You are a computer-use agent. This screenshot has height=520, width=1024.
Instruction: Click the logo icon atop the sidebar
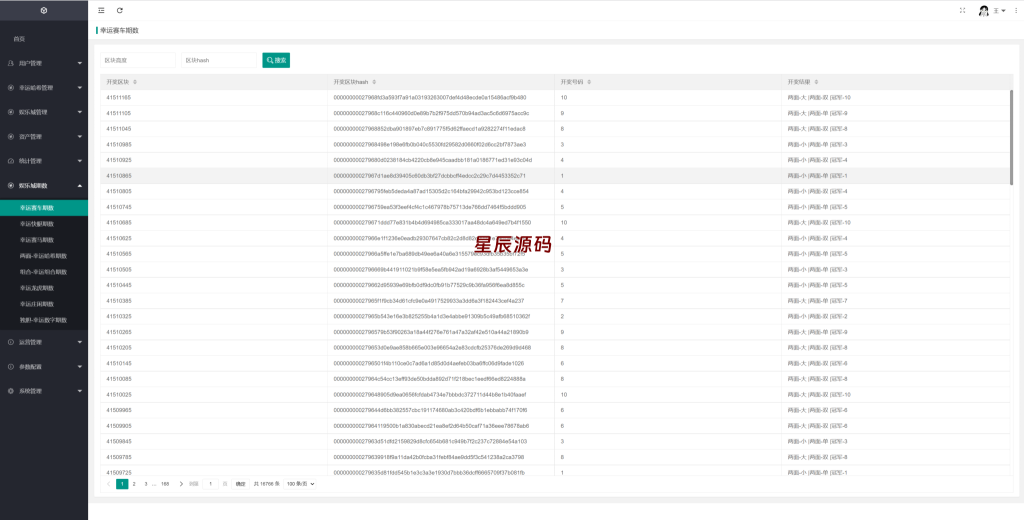click(x=44, y=10)
